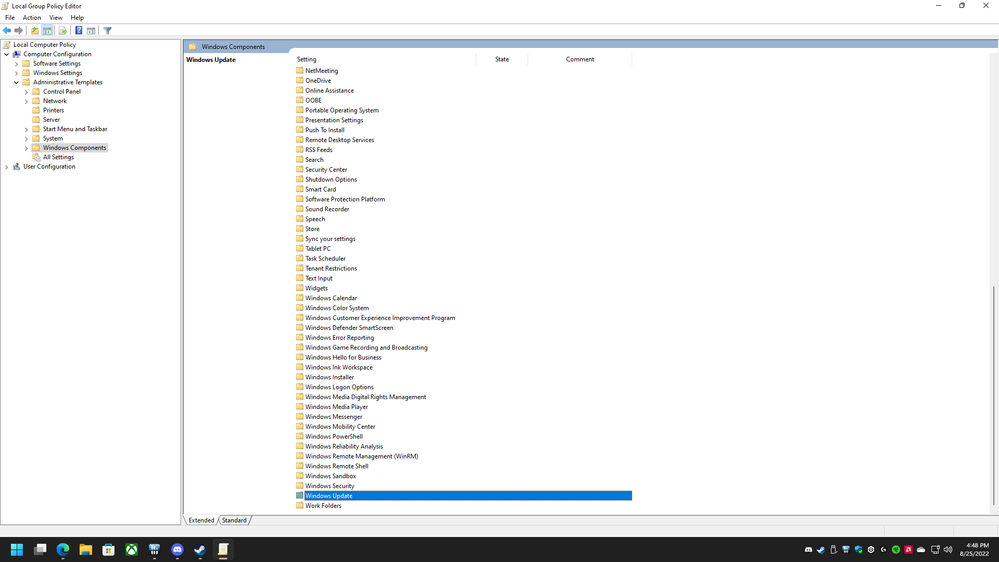999x562 pixels.
Task: Expand the User Configuration node
Action: click(x=7, y=166)
